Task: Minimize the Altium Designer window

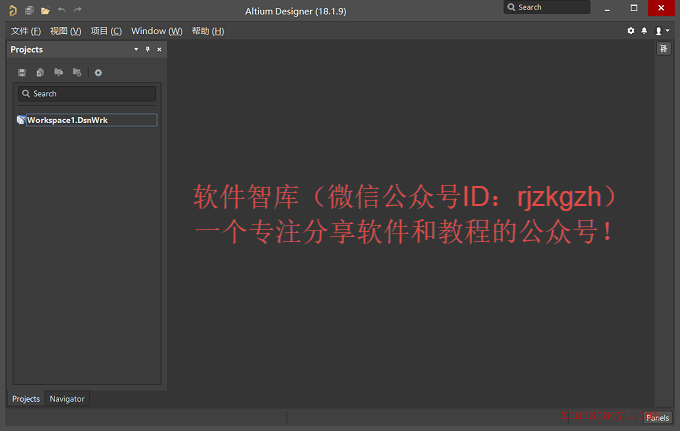Action: pyautogui.click(x=607, y=8)
